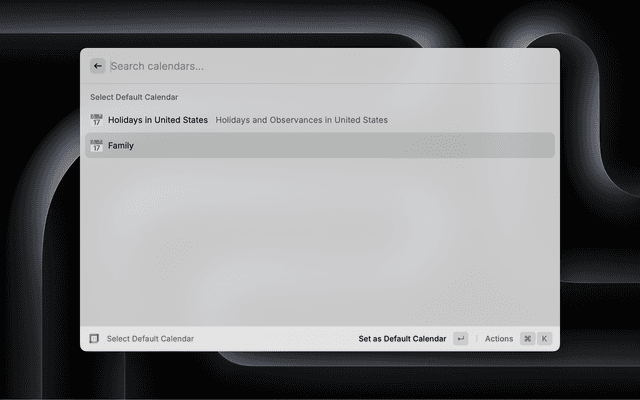The width and height of the screenshot is (640, 400).
Task: Click the K key badge
Action: 544,338
